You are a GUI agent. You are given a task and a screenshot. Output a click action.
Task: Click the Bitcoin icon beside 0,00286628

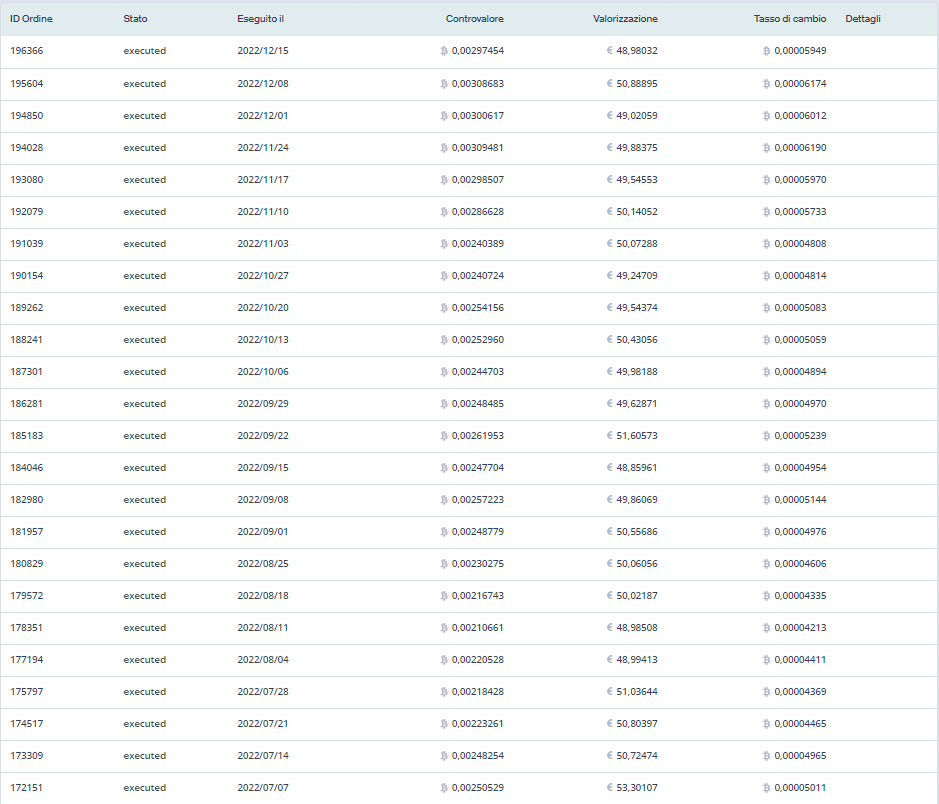tap(444, 212)
